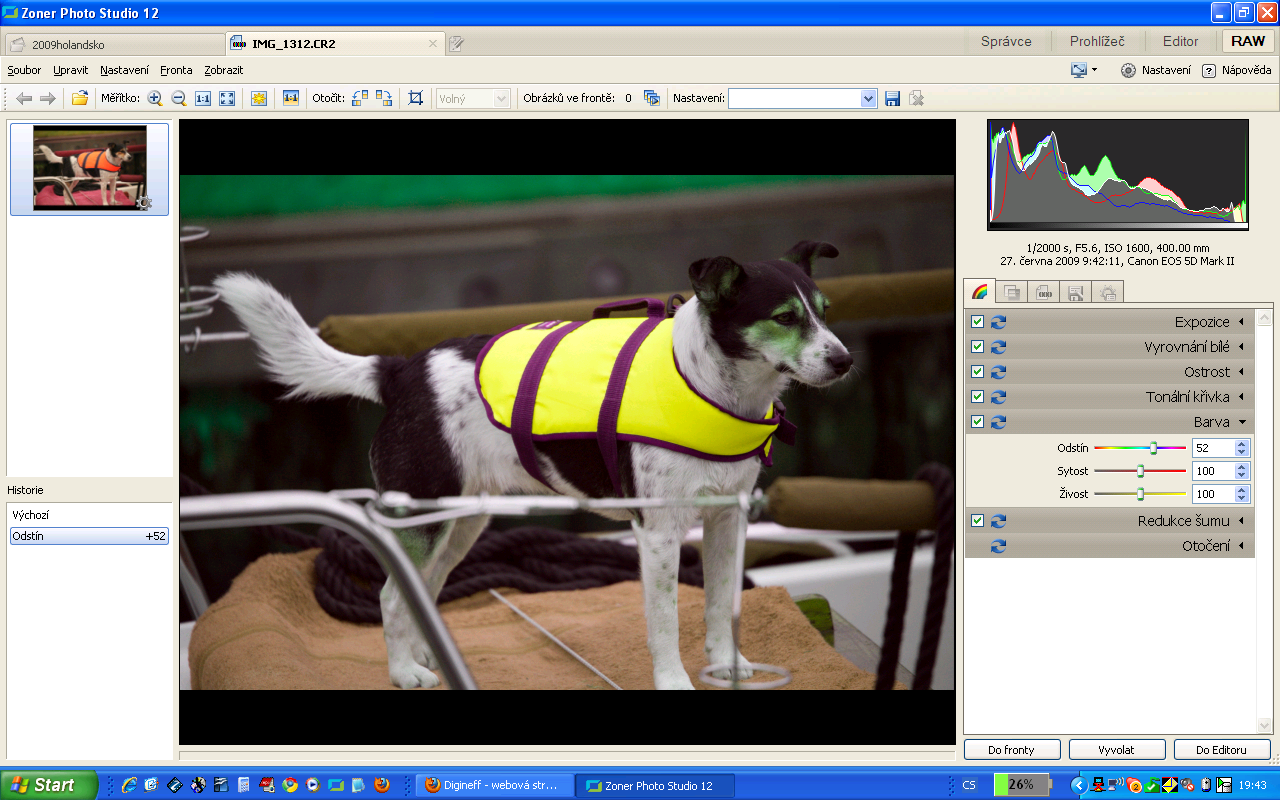Screen dimensions: 1280x800
Task: Switch to the Editor tab
Action: (x=1180, y=41)
